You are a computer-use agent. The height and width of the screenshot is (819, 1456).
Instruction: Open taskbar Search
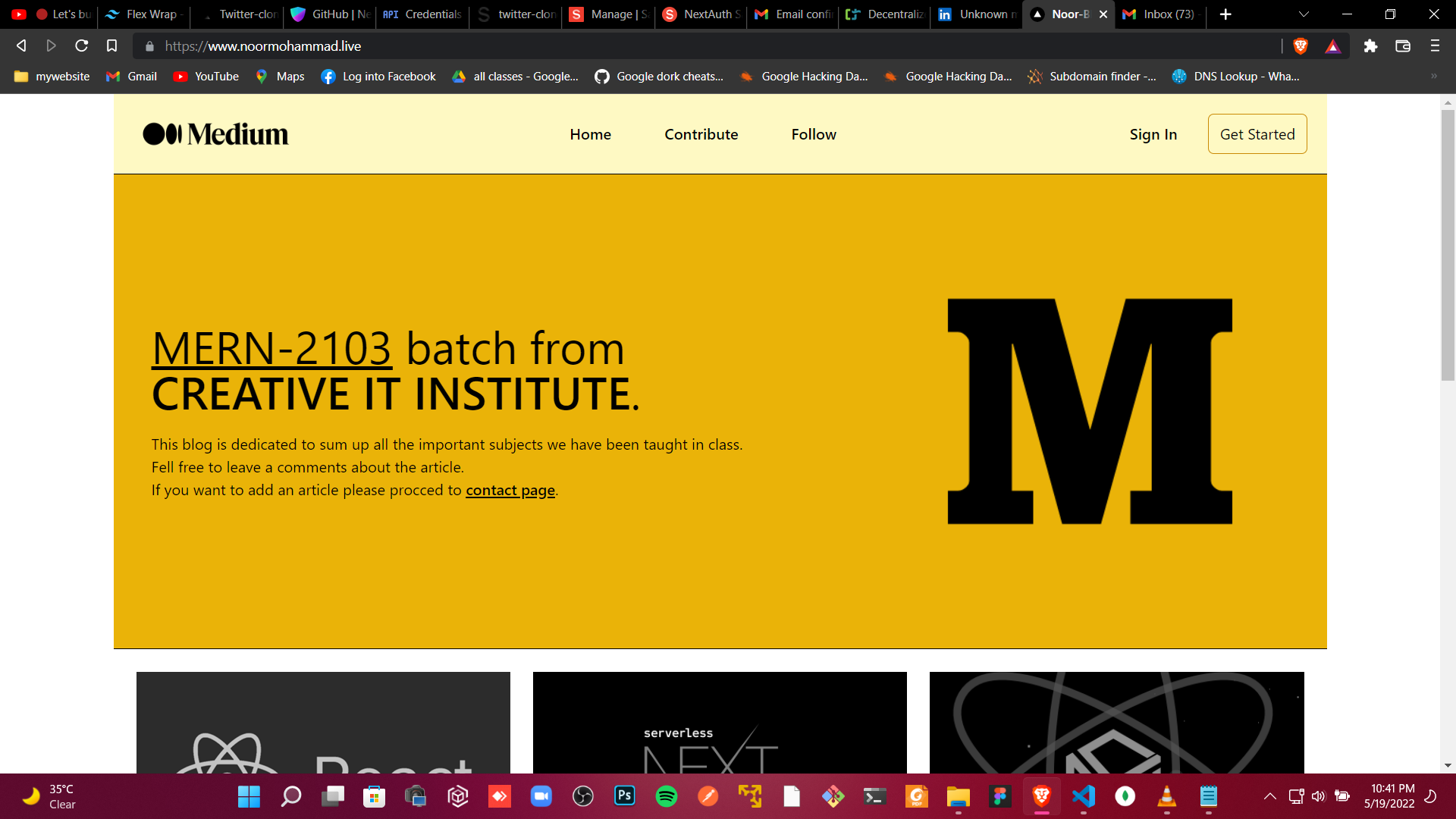click(x=291, y=796)
